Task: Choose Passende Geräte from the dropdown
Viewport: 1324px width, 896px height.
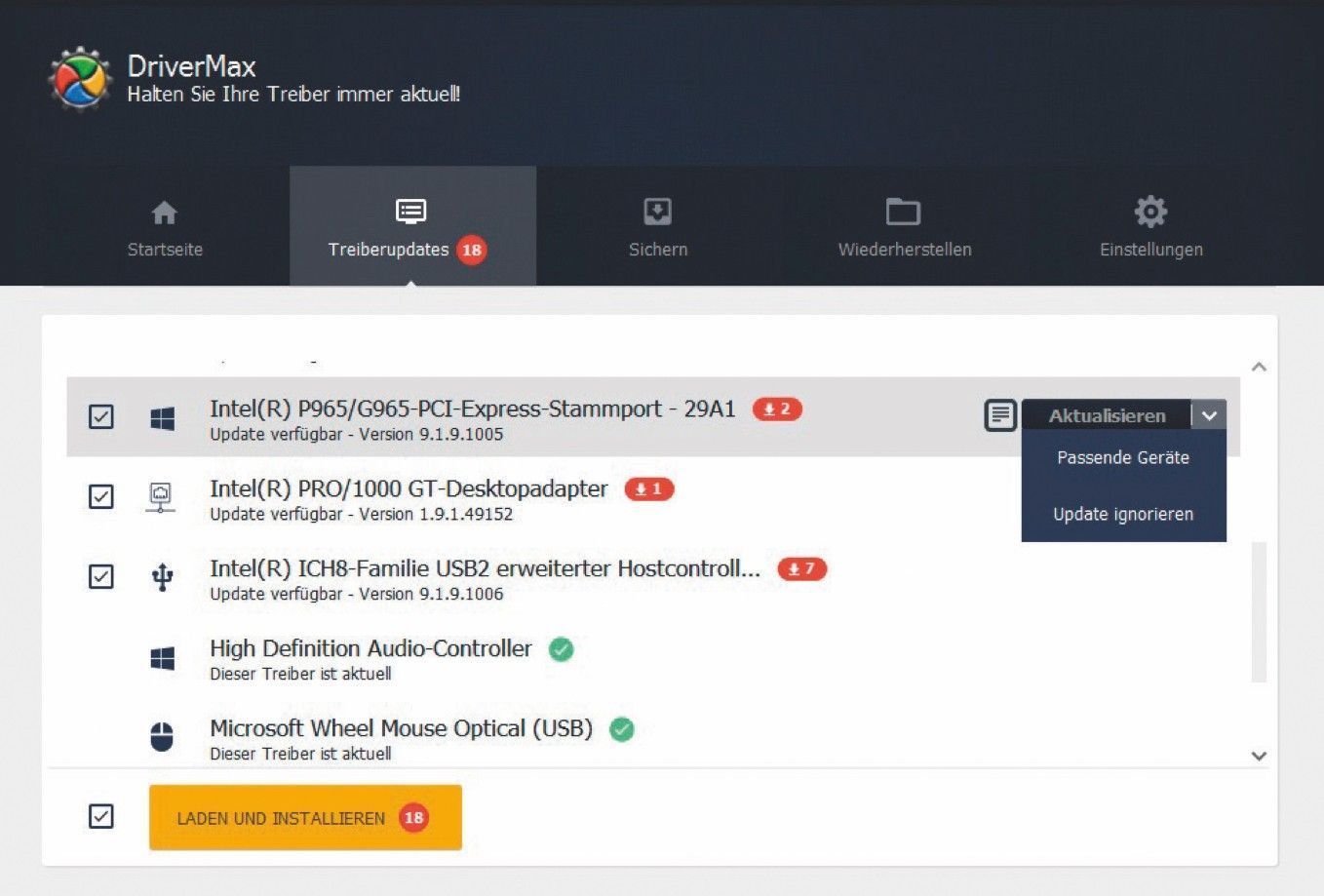Action: 1123,458
